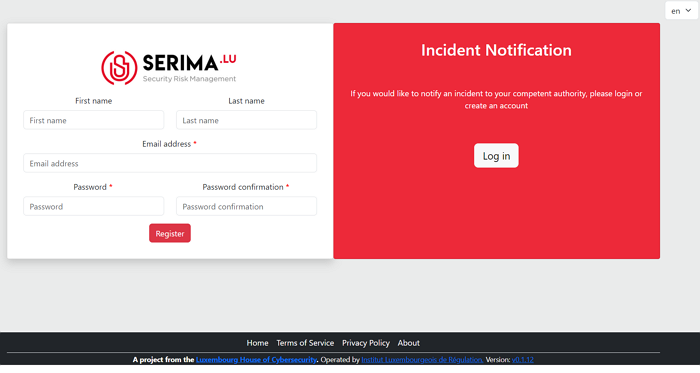The image size is (700, 373).
Task: Open the About footer link
Action: pyautogui.click(x=408, y=343)
